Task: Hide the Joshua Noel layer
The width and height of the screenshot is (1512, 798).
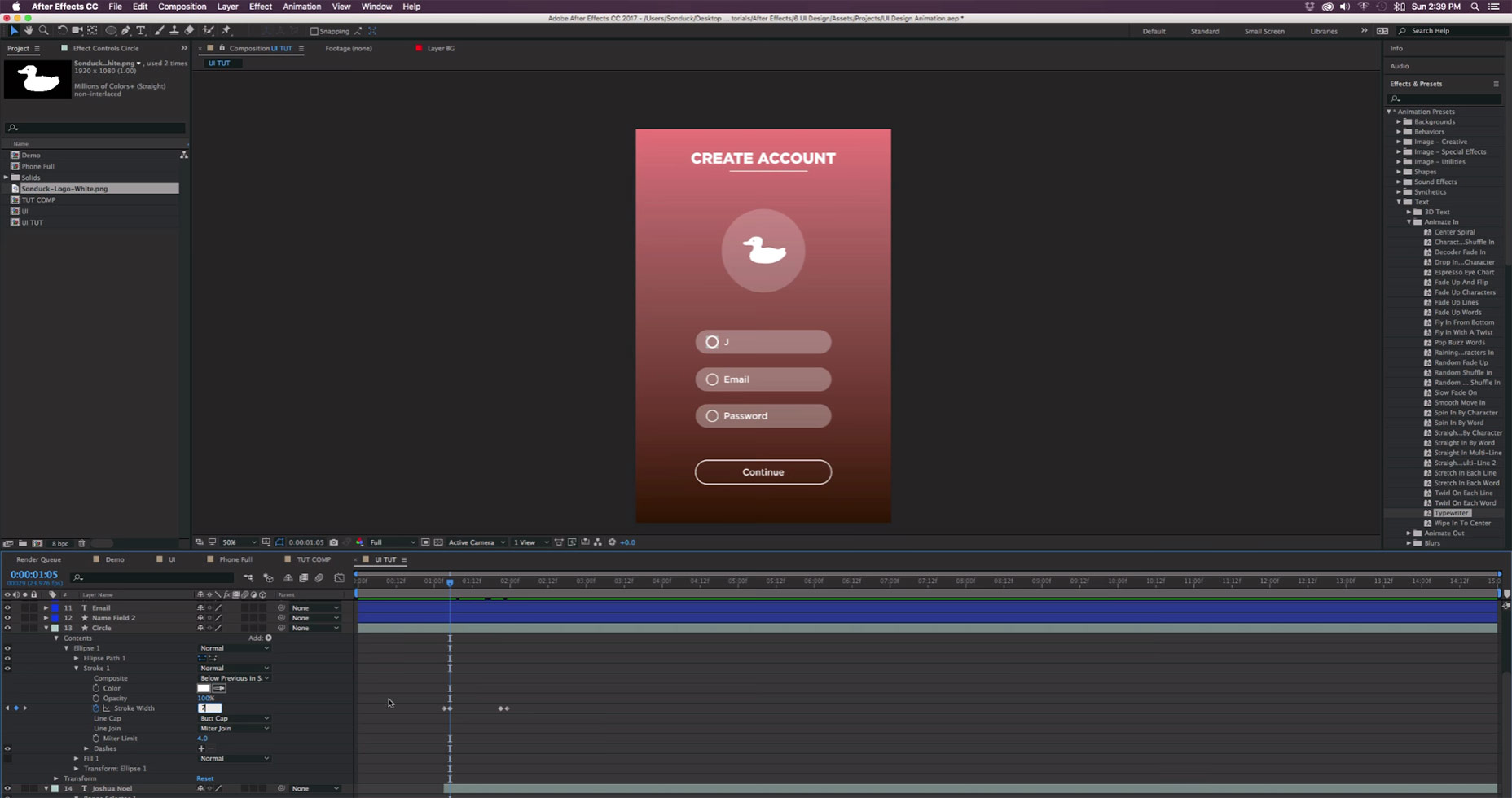Action: click(x=7, y=788)
